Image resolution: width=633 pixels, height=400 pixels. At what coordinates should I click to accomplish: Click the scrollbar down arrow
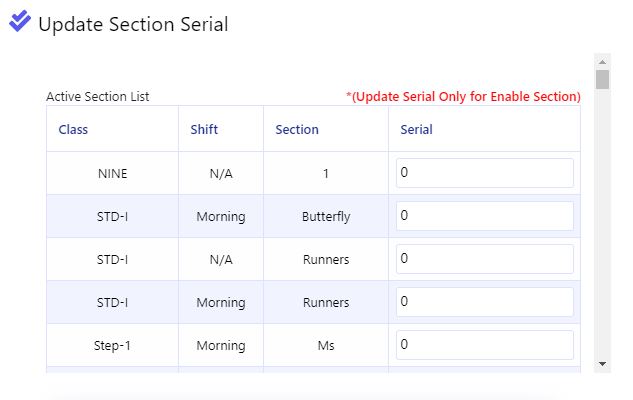602,364
